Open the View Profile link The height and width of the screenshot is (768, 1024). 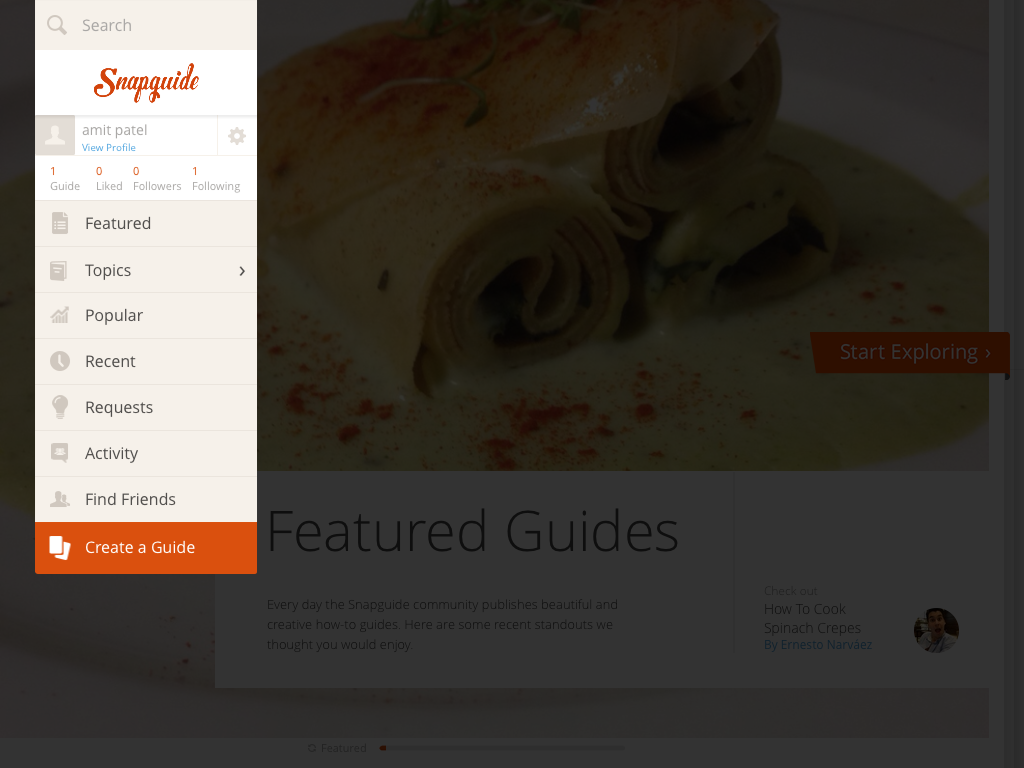(x=108, y=148)
